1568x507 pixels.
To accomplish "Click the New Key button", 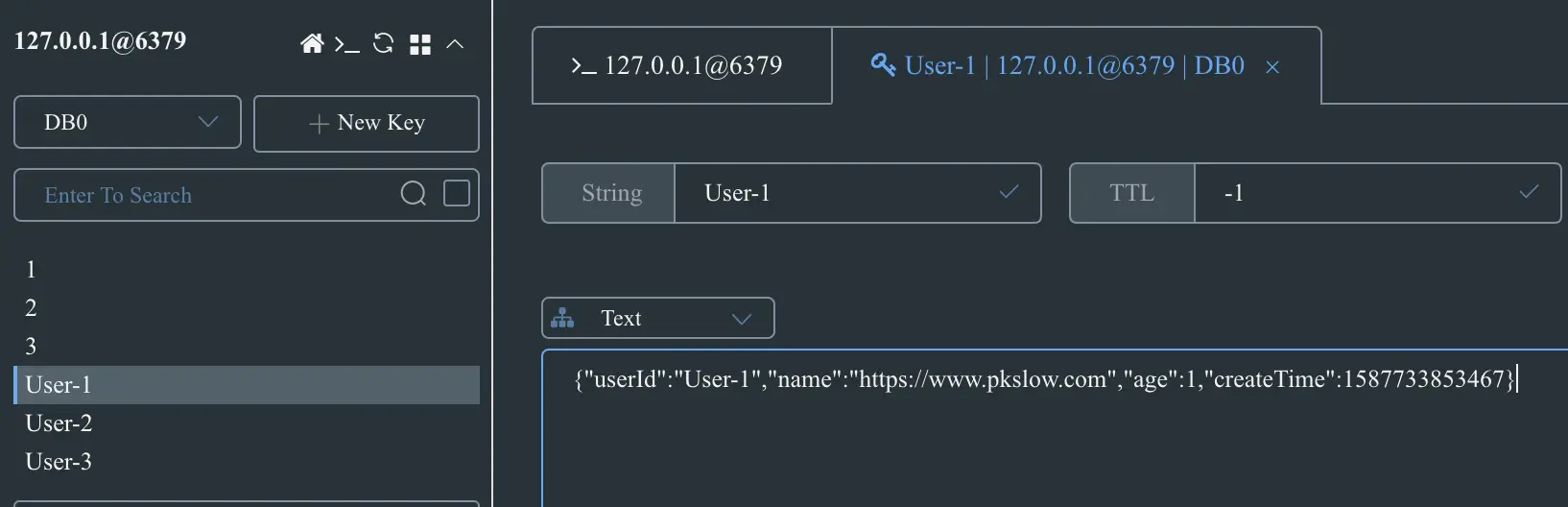I will 366,123.
